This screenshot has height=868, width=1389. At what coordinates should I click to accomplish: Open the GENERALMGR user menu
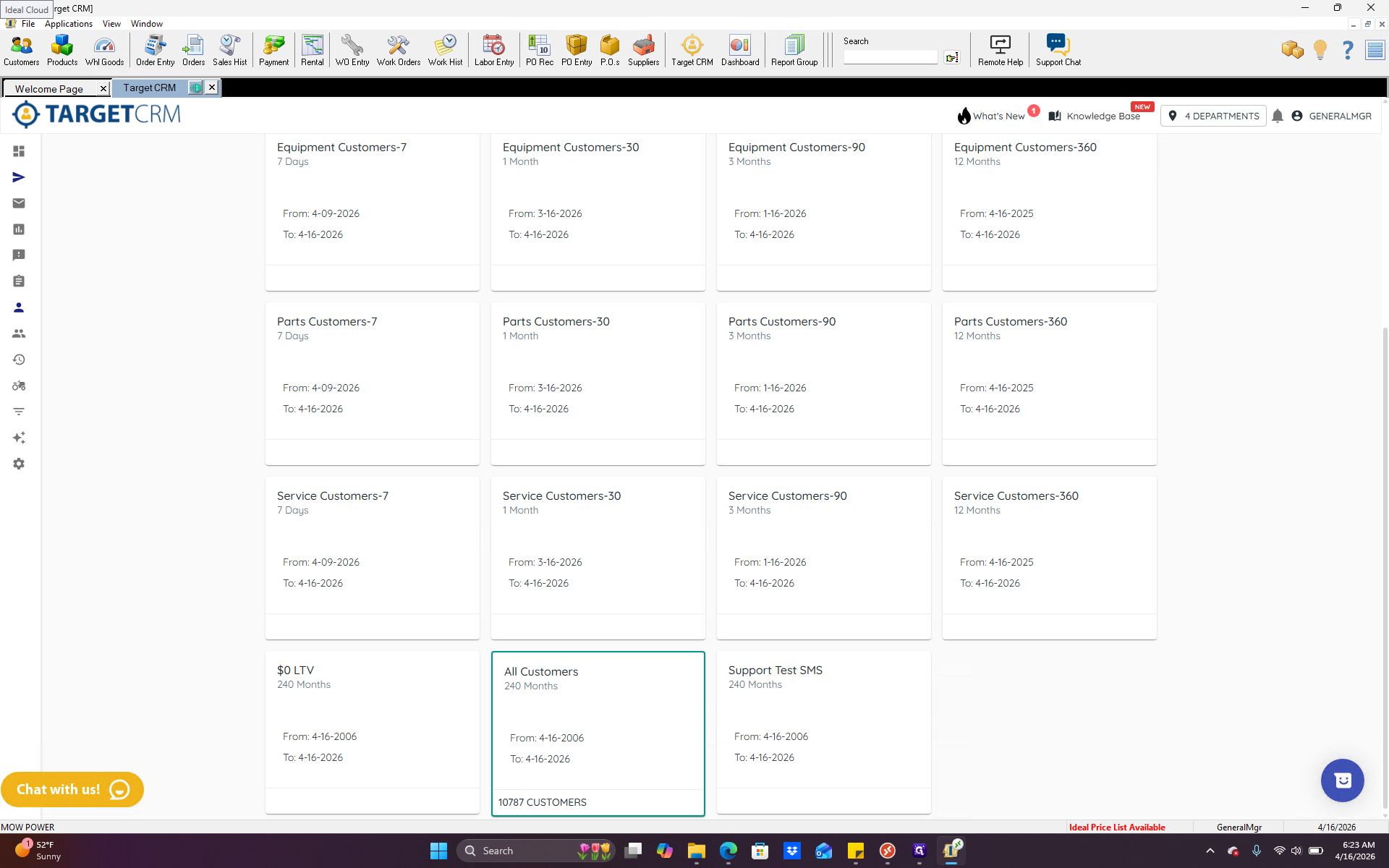pos(1331,116)
